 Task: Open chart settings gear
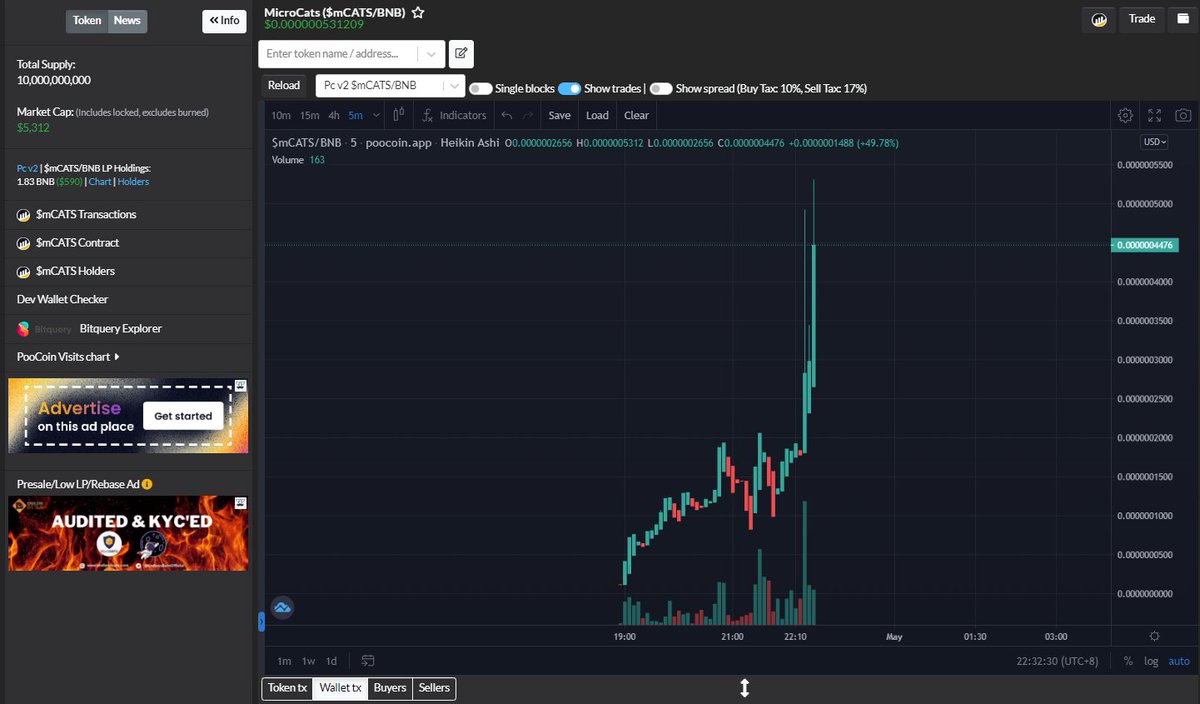click(1125, 115)
